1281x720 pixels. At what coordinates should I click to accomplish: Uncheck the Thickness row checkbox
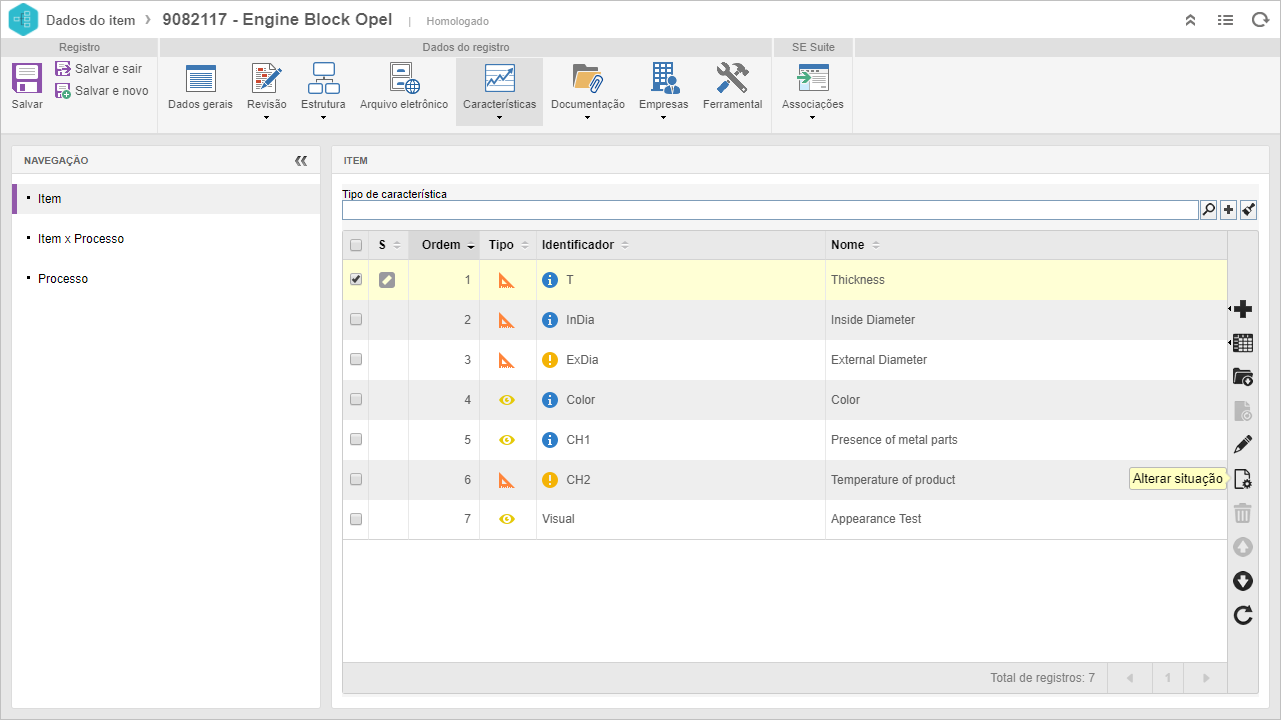point(356,280)
